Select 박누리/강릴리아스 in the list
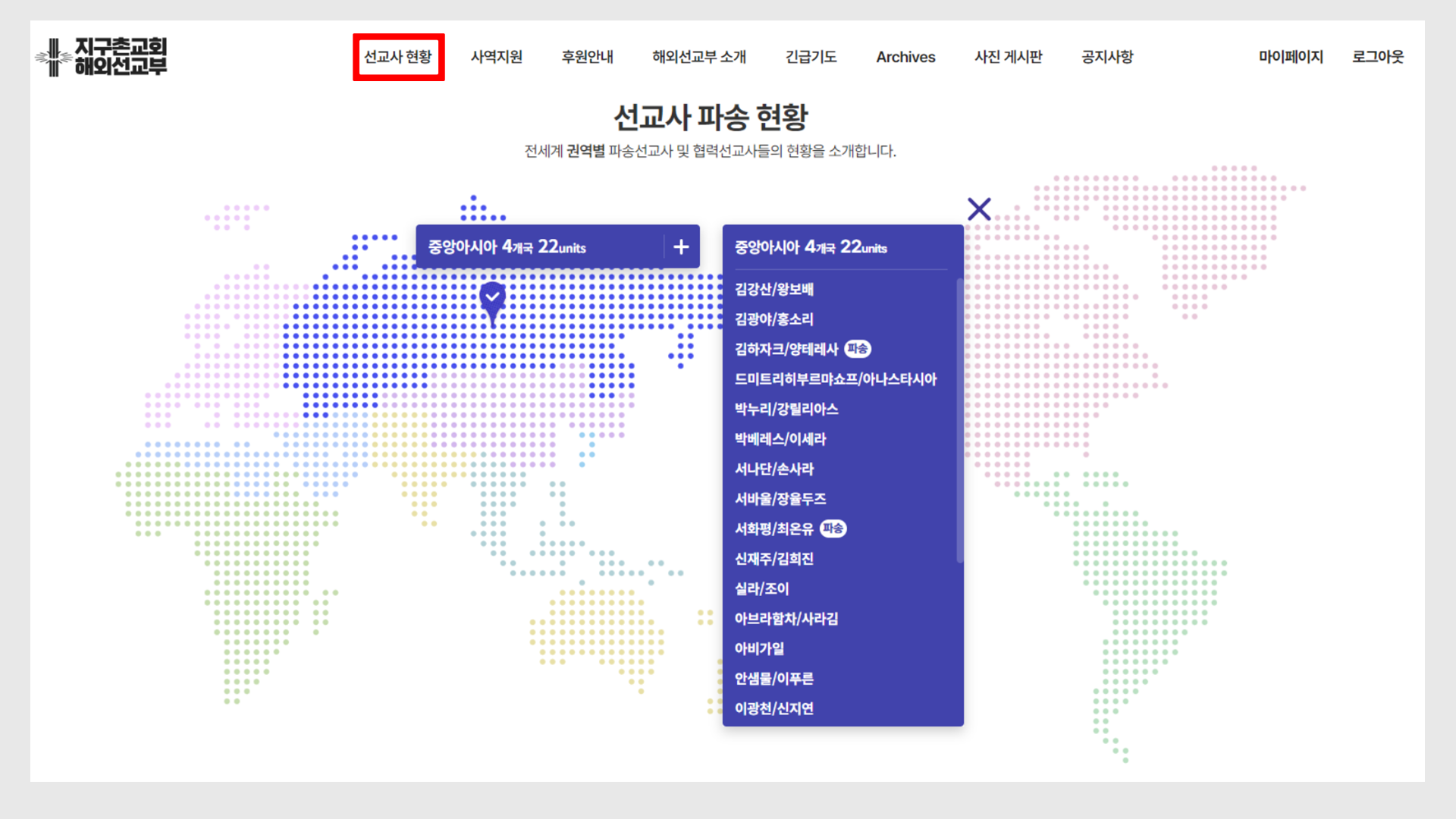Screen dimensions: 1456x819 tap(786, 409)
